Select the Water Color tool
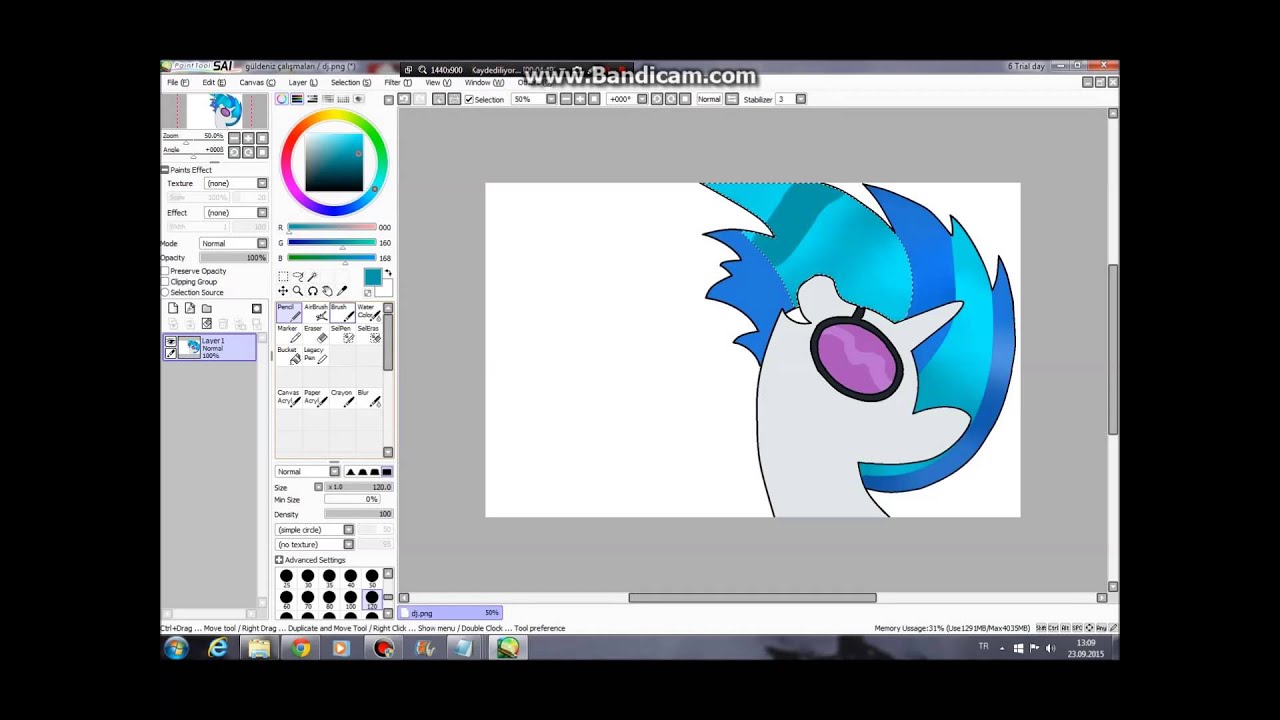This screenshot has height=720, width=1280. click(369, 312)
